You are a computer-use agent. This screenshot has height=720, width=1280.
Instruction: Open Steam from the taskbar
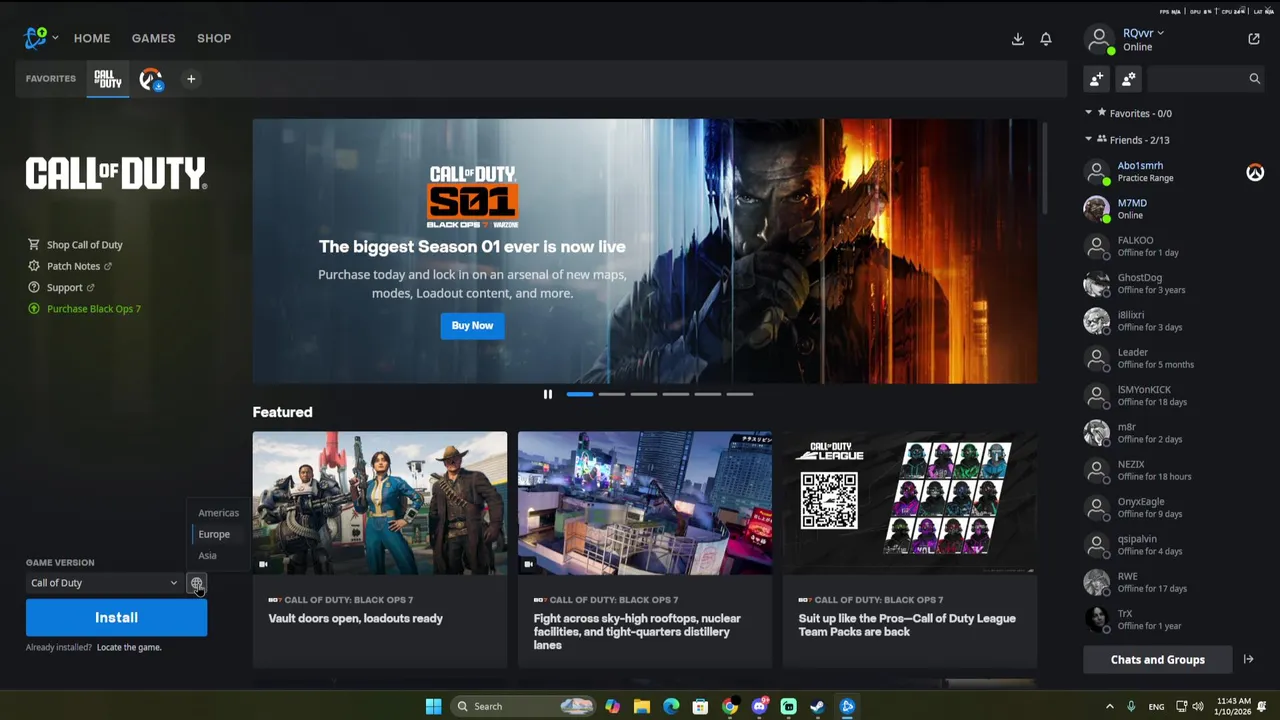point(817,706)
